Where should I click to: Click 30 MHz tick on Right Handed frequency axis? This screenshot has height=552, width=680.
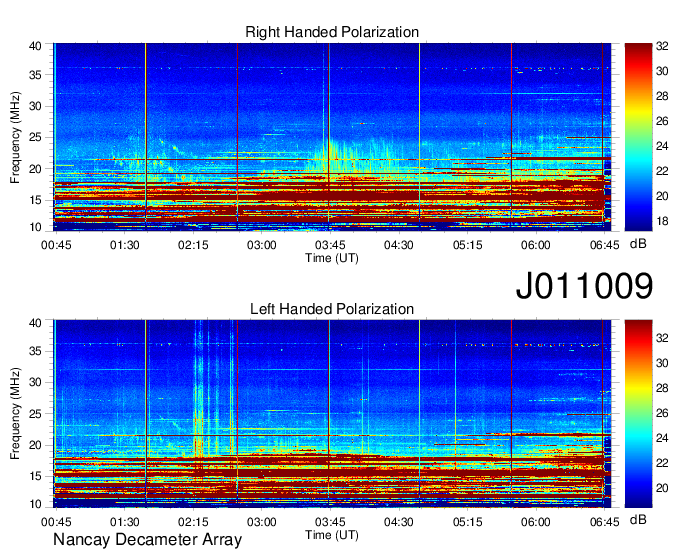coord(35,106)
